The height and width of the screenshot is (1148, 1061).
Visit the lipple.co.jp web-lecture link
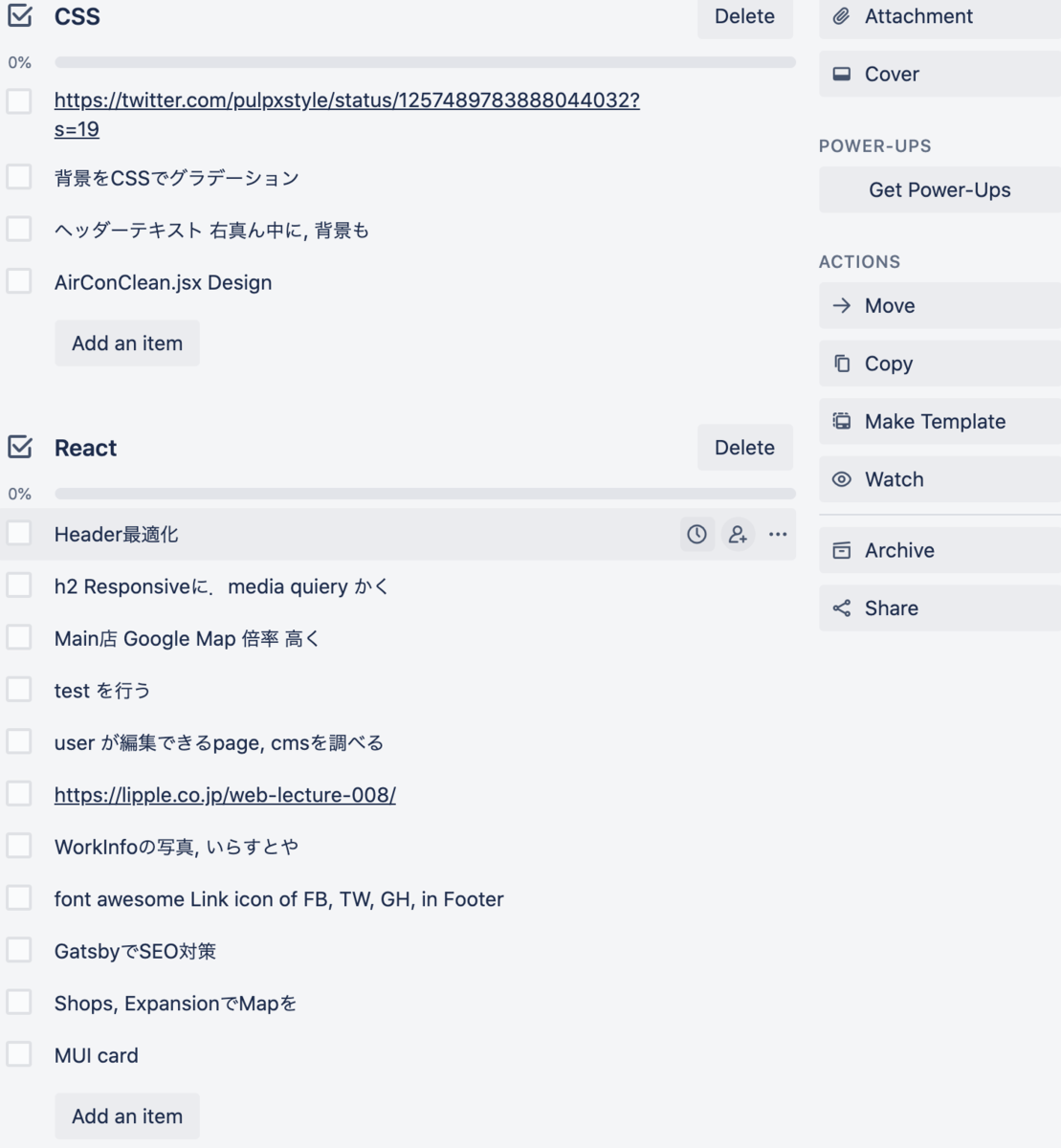point(227,794)
